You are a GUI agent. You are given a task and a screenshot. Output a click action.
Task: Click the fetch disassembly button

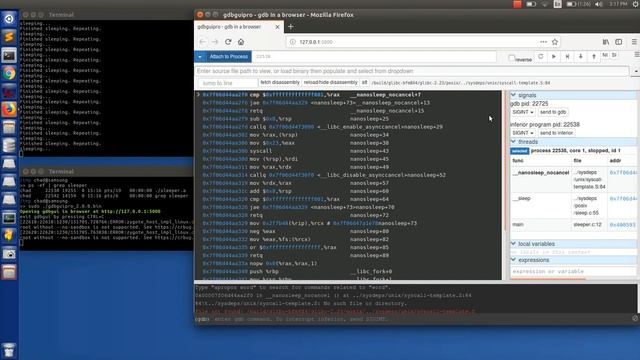[280, 82]
